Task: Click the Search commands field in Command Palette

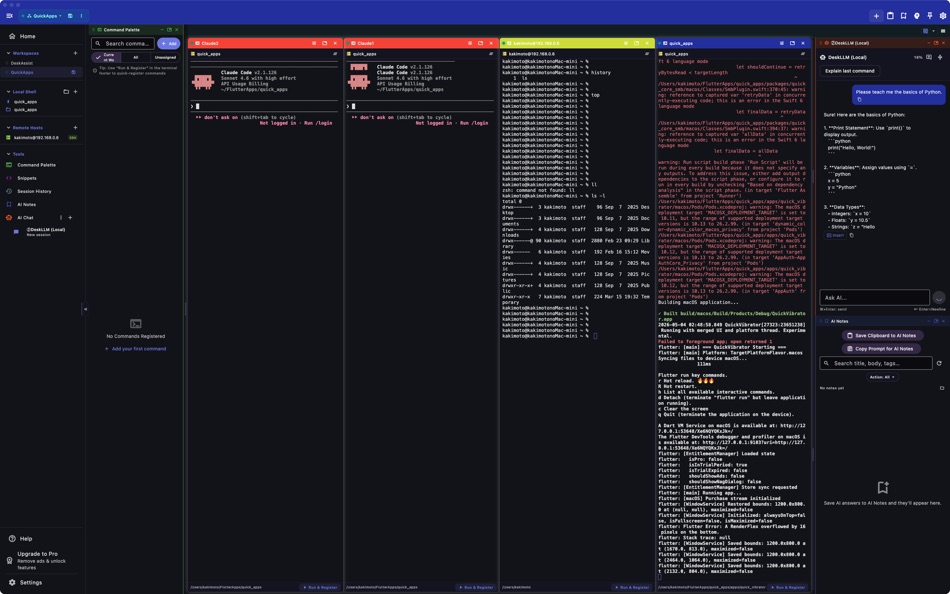Action: (123, 44)
